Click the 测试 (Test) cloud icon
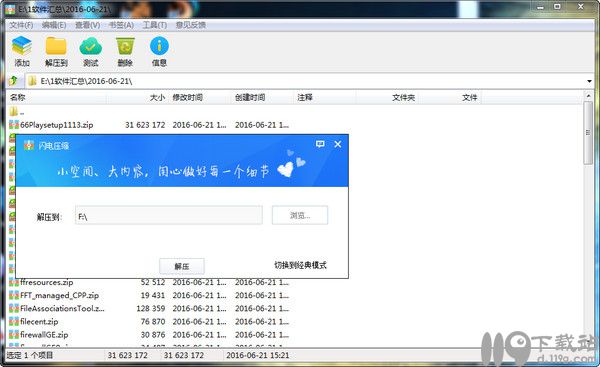The height and width of the screenshot is (367, 600). (90, 46)
